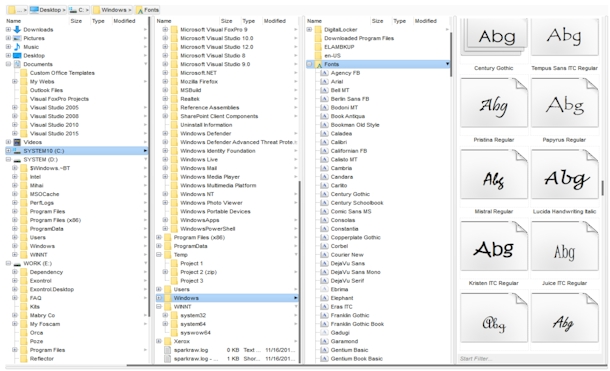Click the Comic Sans MS font icon
Viewport: 610px width, 371px height.
[x=324, y=211]
